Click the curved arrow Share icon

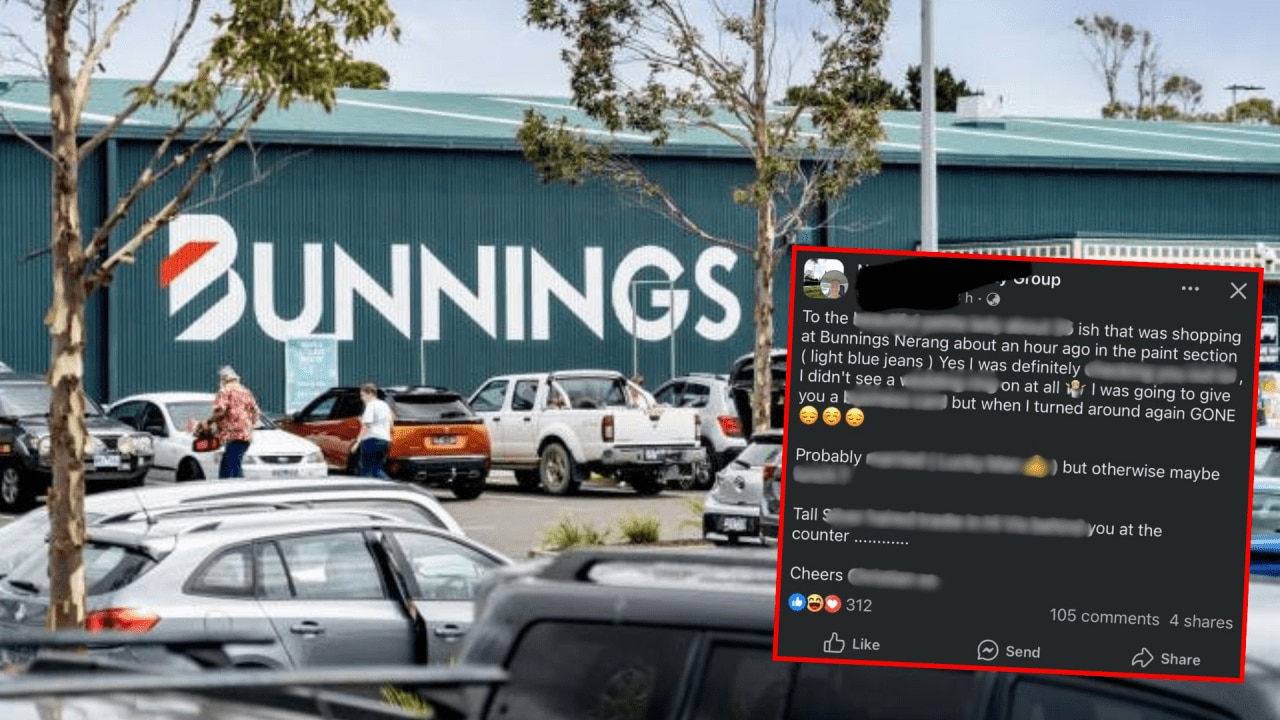pos(1142,657)
